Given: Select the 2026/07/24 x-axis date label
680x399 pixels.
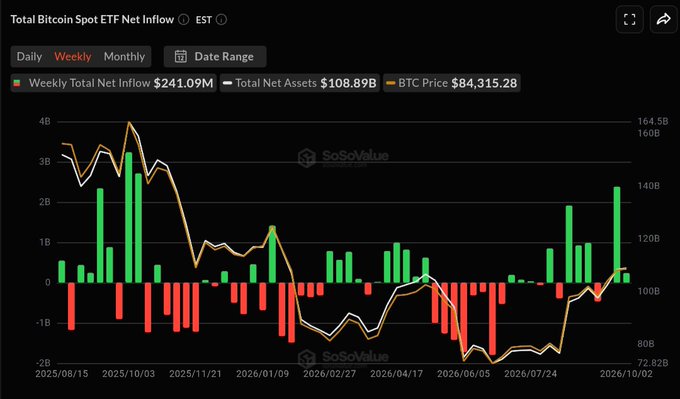Looking at the screenshot, I should (x=530, y=374).
